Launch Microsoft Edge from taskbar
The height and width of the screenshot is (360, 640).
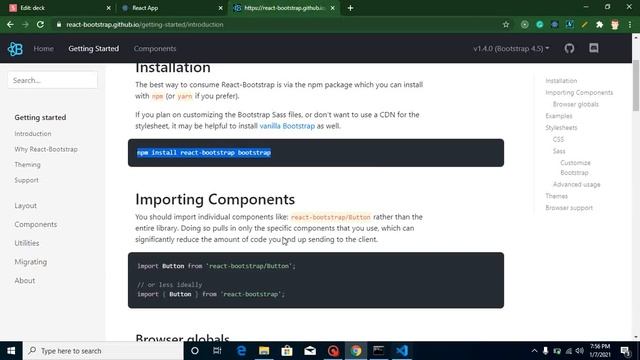click(241, 351)
